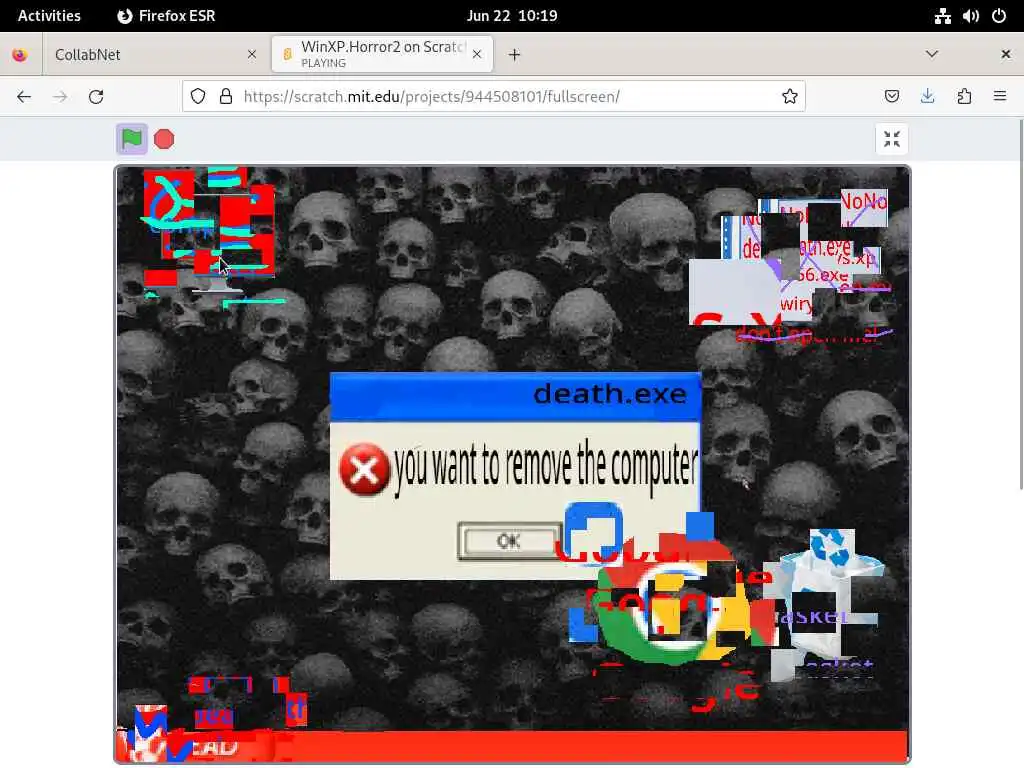The image size is (1024, 768).
Task: Reload the current page
Action: [x=96, y=97]
